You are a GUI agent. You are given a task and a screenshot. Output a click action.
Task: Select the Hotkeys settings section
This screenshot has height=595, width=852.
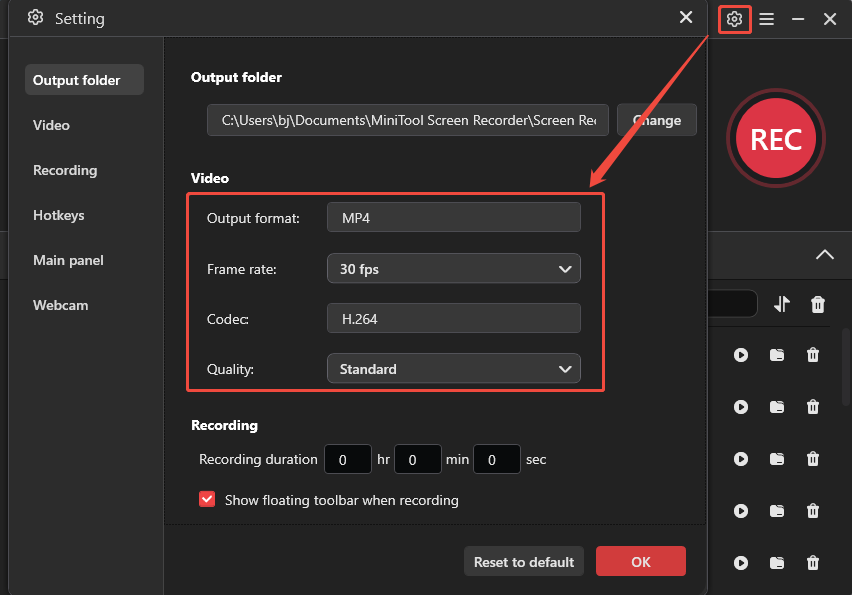(59, 215)
